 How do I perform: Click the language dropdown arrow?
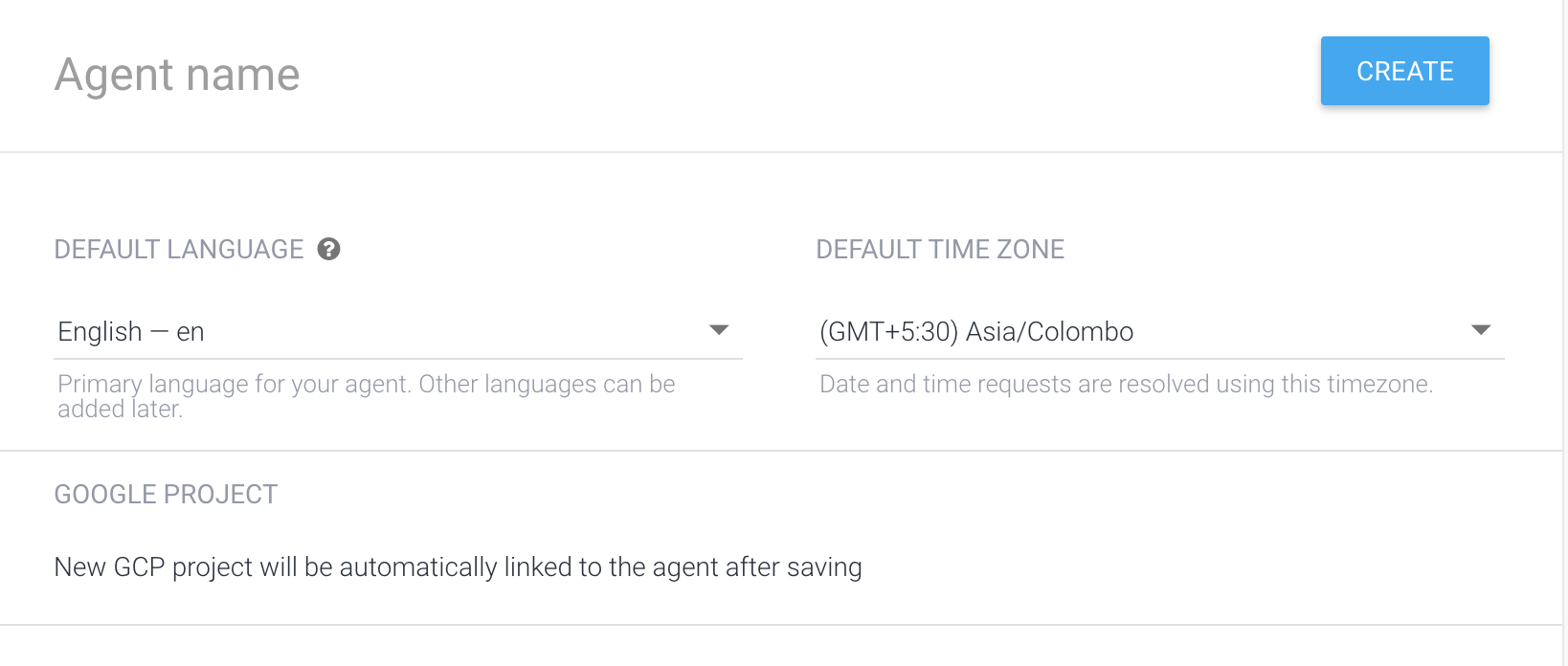[719, 330]
